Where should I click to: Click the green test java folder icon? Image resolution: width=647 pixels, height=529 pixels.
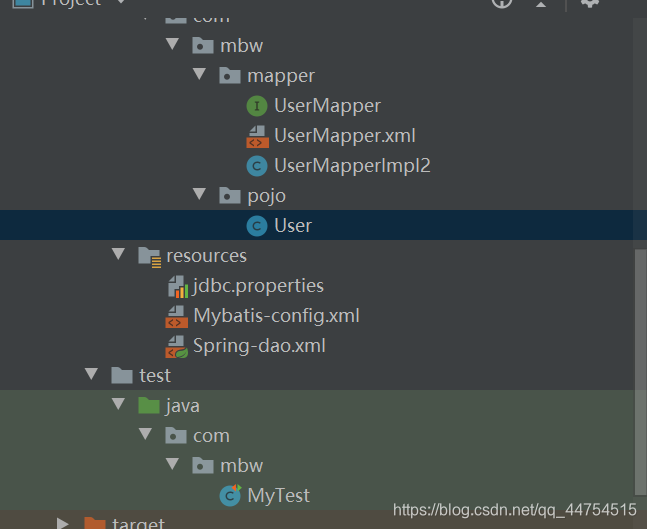[x=149, y=406]
